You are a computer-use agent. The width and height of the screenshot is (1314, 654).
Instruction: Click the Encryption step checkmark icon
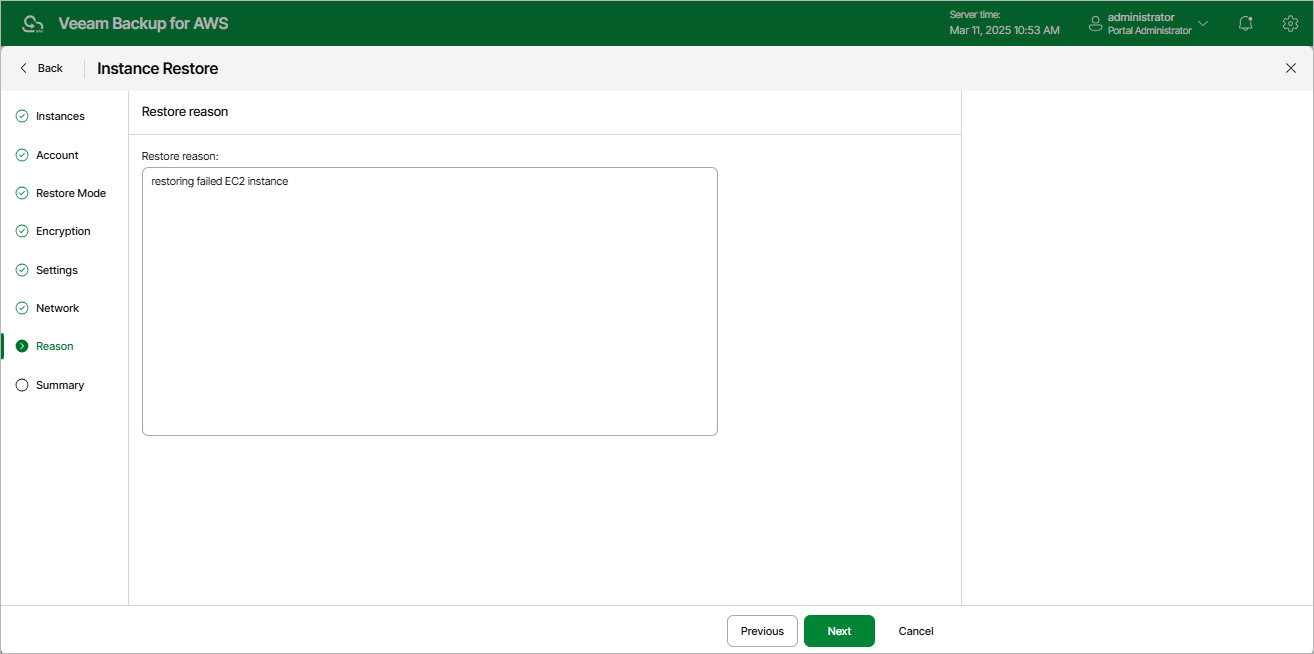[22, 231]
